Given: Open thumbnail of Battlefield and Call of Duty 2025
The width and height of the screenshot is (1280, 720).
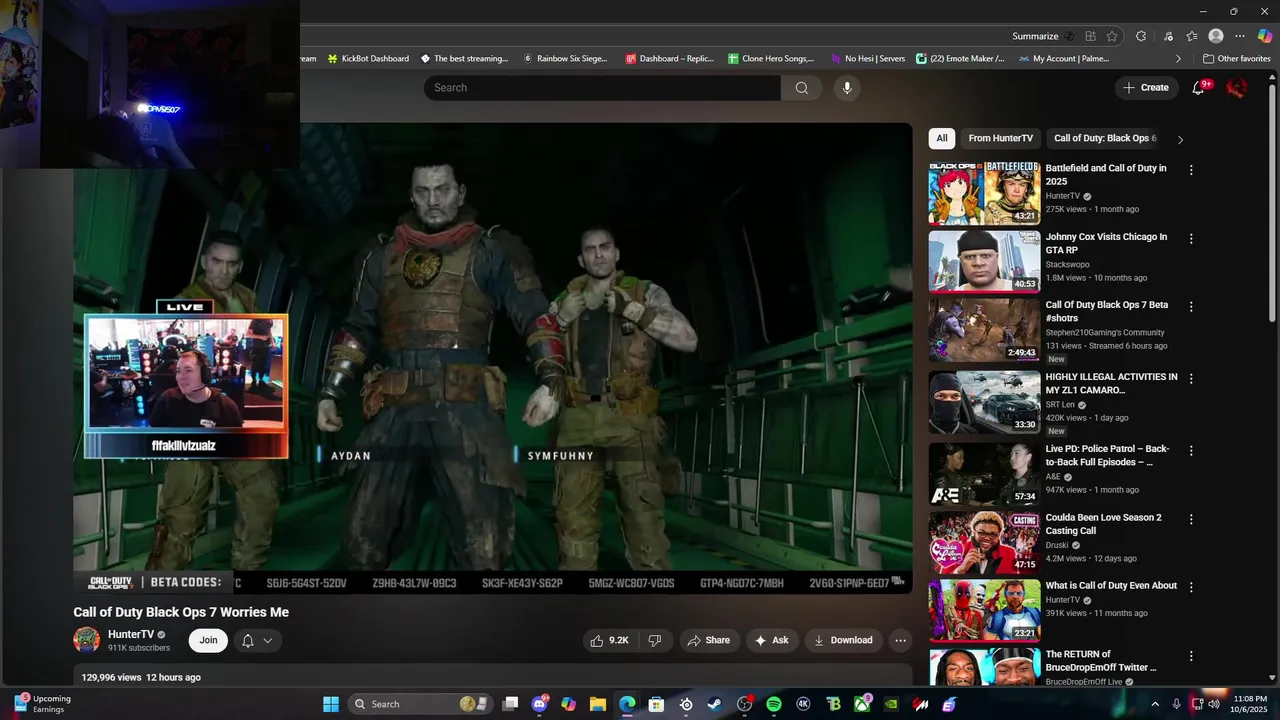Looking at the screenshot, I should pyautogui.click(x=984, y=193).
